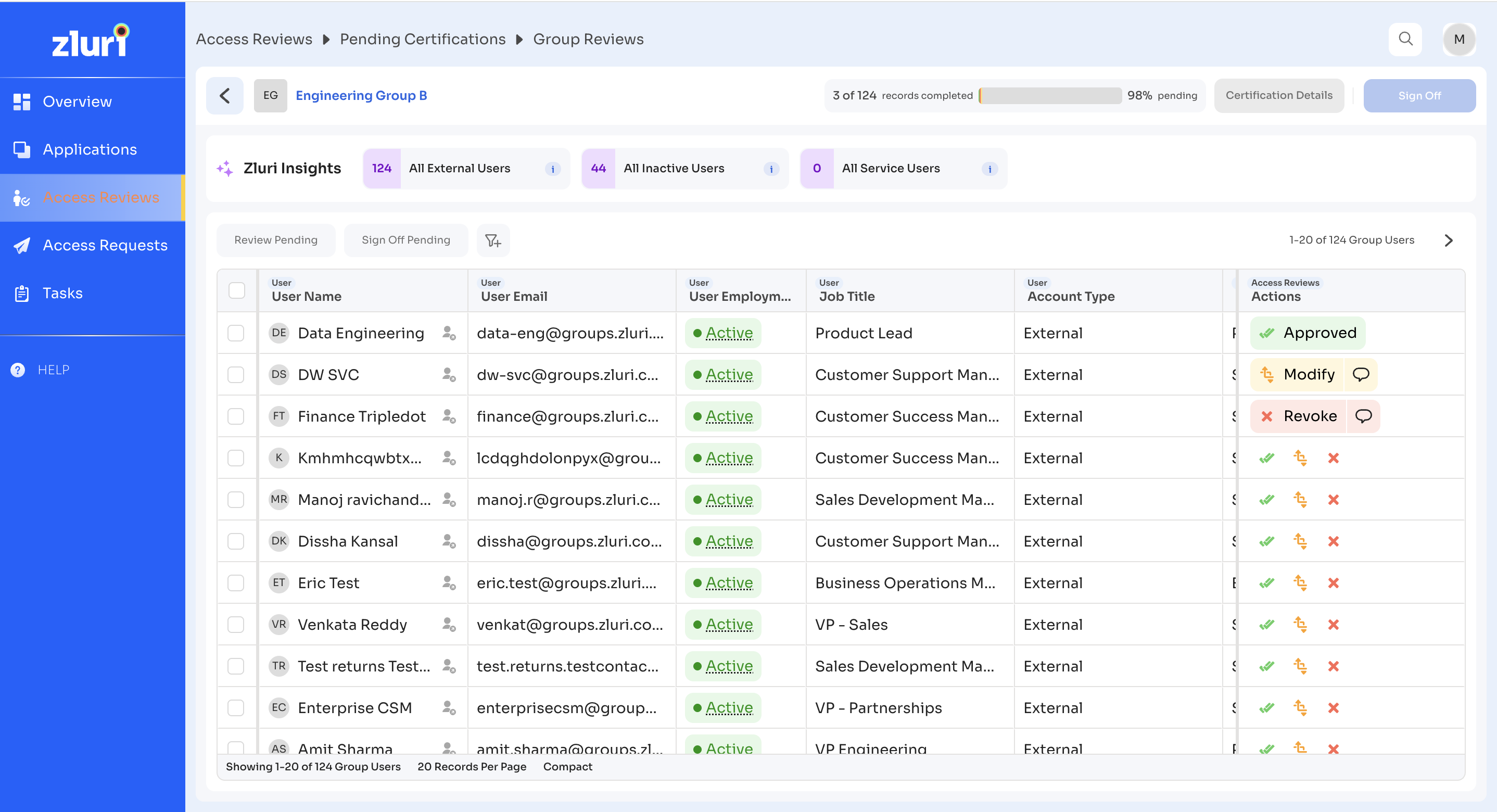The width and height of the screenshot is (1497, 812).
Task: Click the add filter funnel icon
Action: [493, 240]
